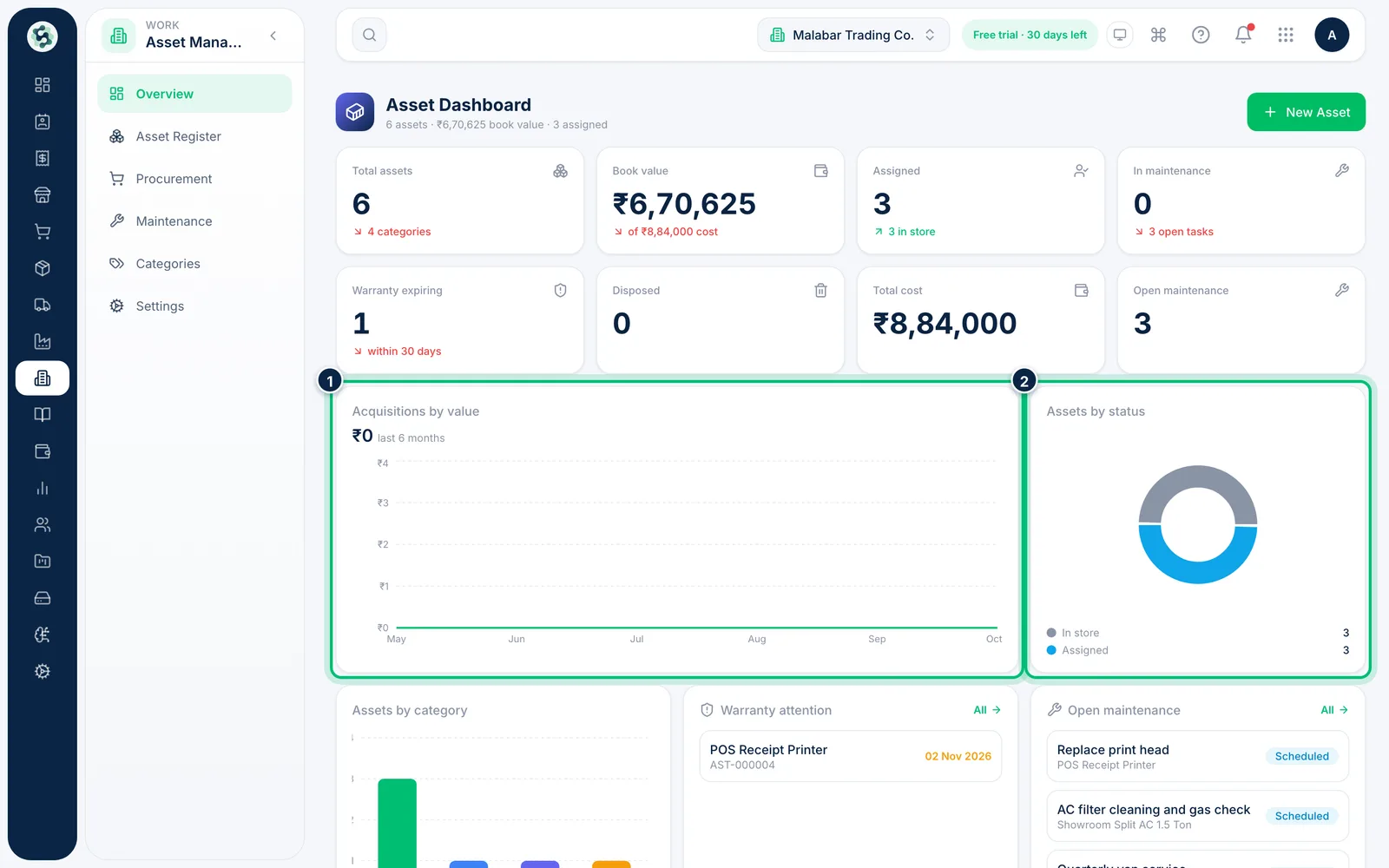Click the '4 categories' text under Total assets
This screenshot has width=1389, height=868.
click(398, 232)
